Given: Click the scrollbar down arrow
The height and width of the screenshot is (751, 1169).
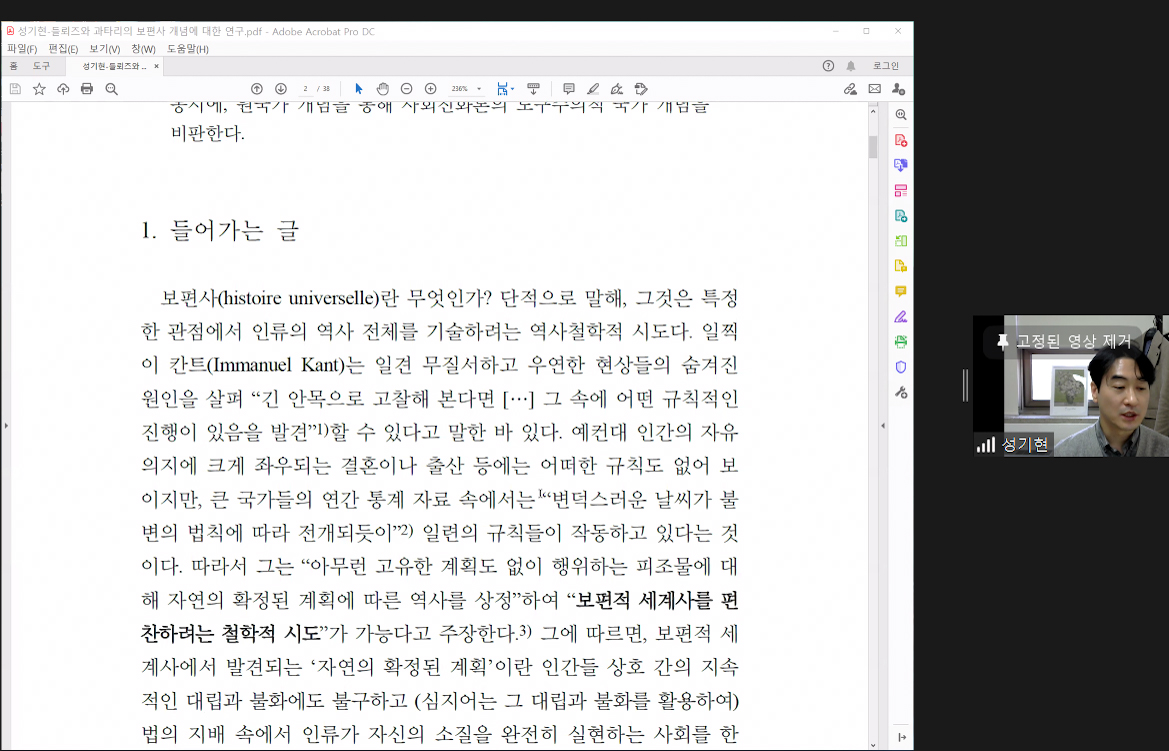Looking at the screenshot, I should [873, 744].
